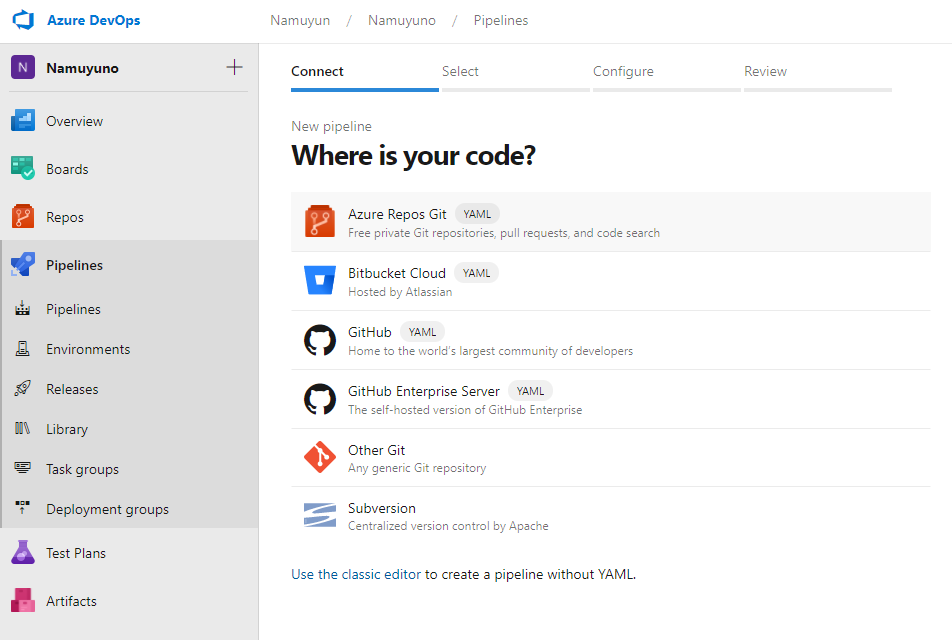The image size is (952, 640).
Task: Open the Repos sidebar icon
Action: point(23,217)
